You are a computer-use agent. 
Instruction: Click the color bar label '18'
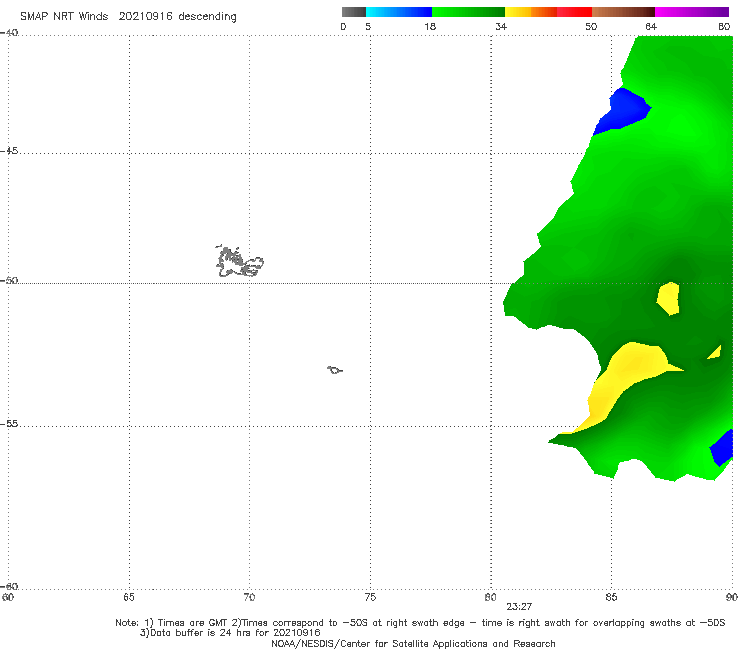click(x=430, y=26)
